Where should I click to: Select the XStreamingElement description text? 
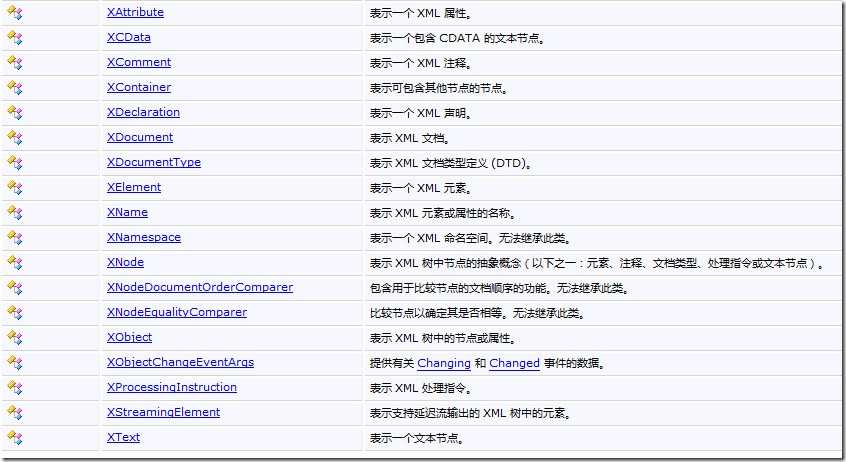[471, 413]
